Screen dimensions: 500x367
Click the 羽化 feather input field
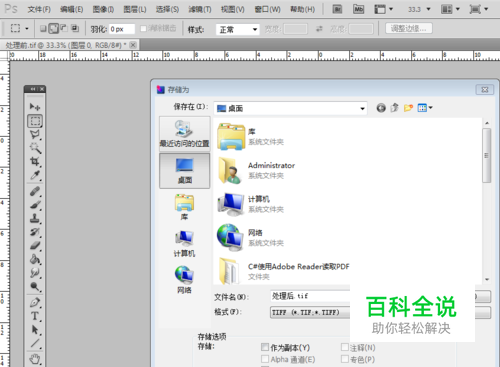click(x=122, y=29)
